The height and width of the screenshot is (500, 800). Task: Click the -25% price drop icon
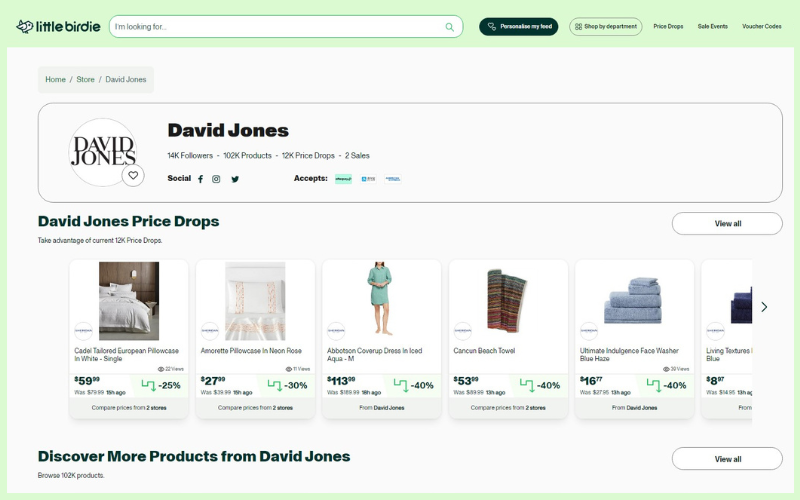(148, 385)
